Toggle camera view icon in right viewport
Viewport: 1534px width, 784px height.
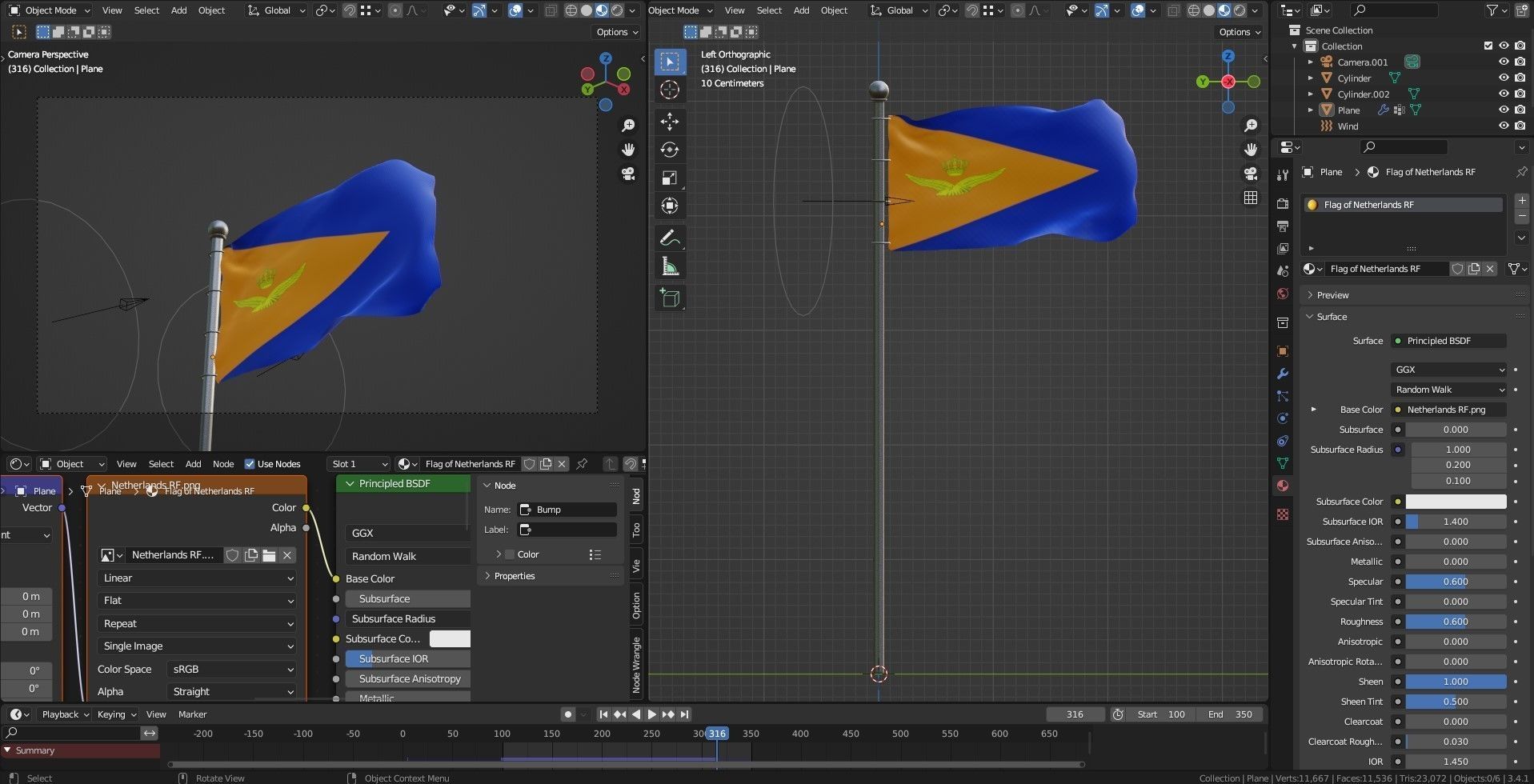(1251, 174)
